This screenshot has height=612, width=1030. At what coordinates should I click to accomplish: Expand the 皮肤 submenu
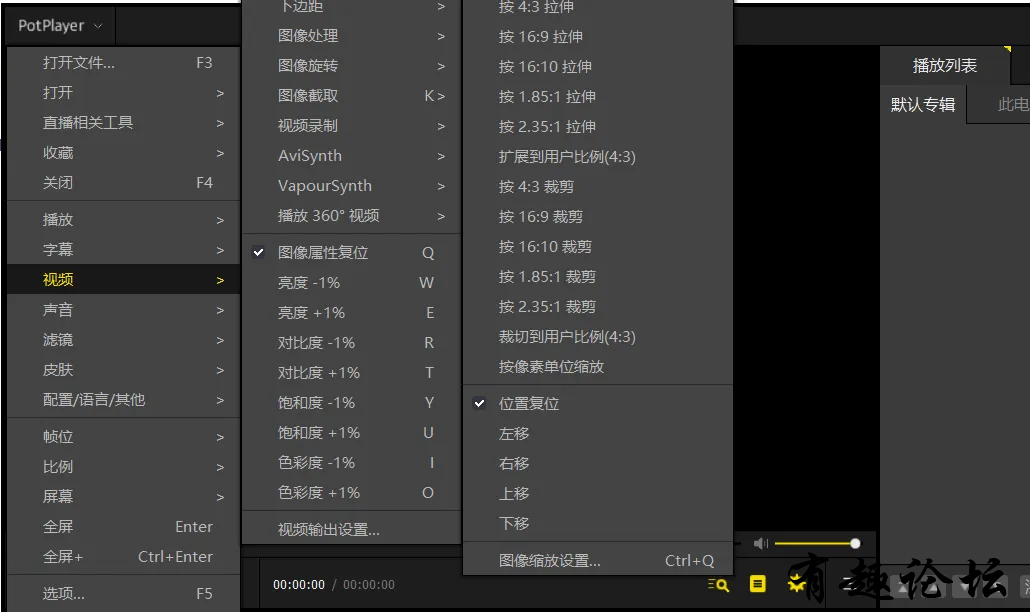(123, 370)
